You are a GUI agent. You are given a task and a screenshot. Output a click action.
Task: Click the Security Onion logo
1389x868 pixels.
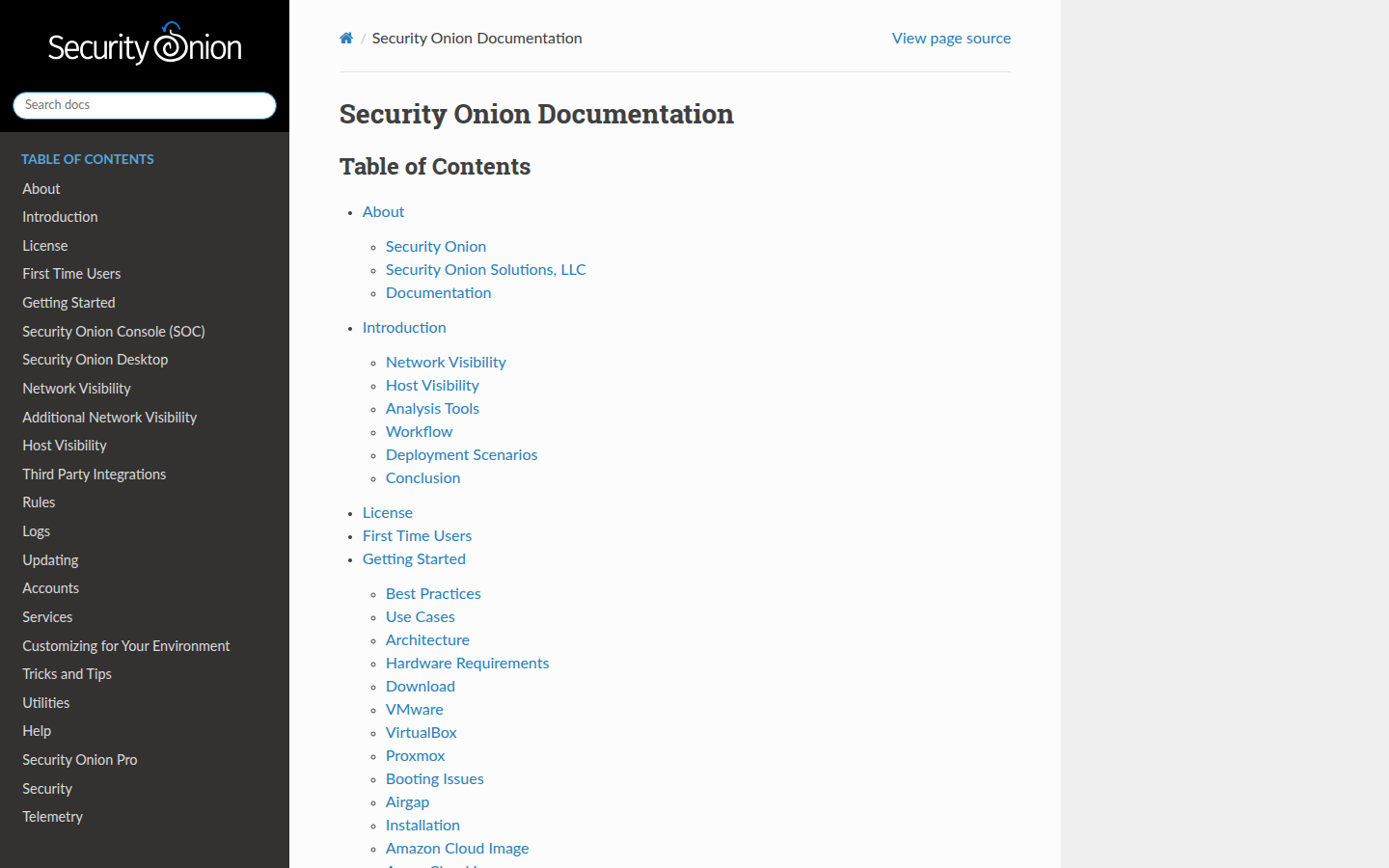click(145, 44)
